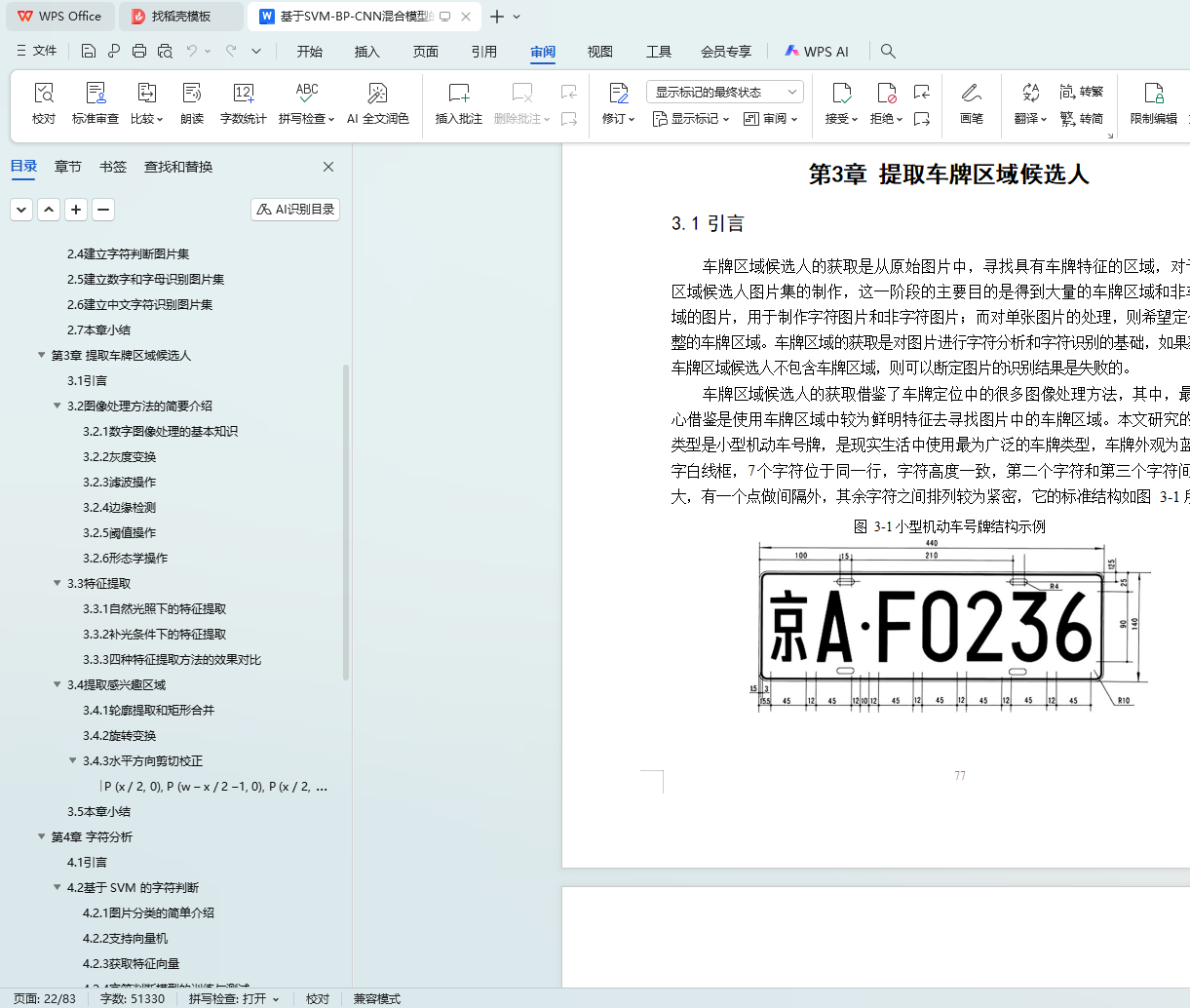Switch to WPS Office home tab

tap(60, 17)
